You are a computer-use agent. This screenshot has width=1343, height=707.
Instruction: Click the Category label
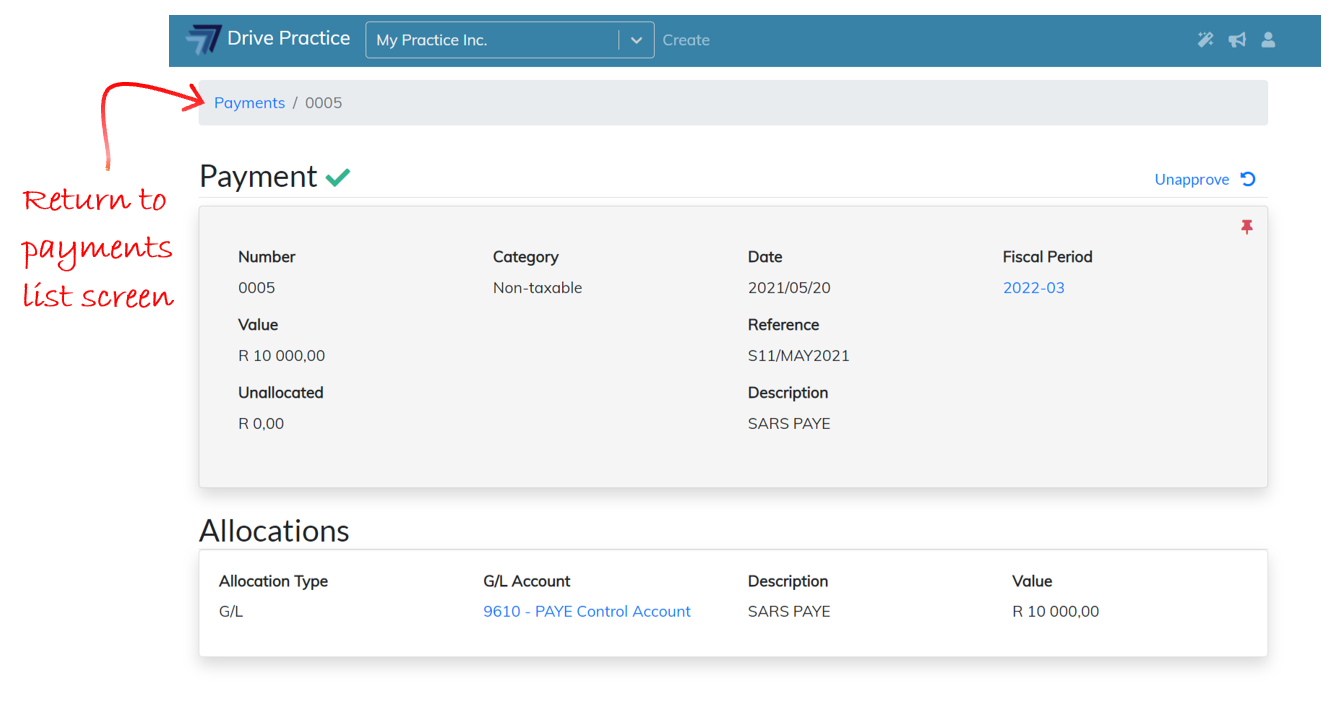(525, 257)
